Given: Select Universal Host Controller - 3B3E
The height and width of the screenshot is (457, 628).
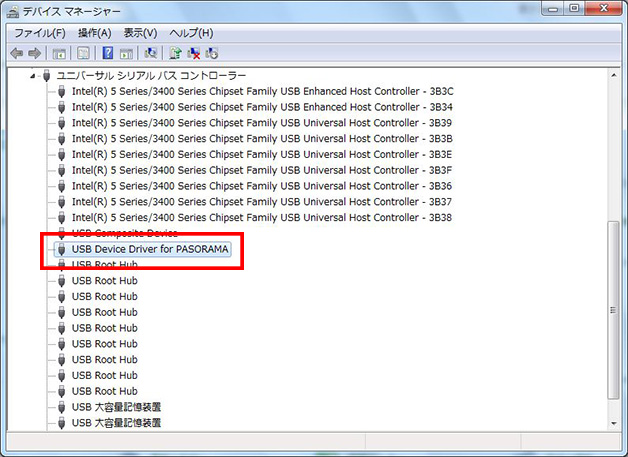Looking at the screenshot, I should click(x=262, y=154).
